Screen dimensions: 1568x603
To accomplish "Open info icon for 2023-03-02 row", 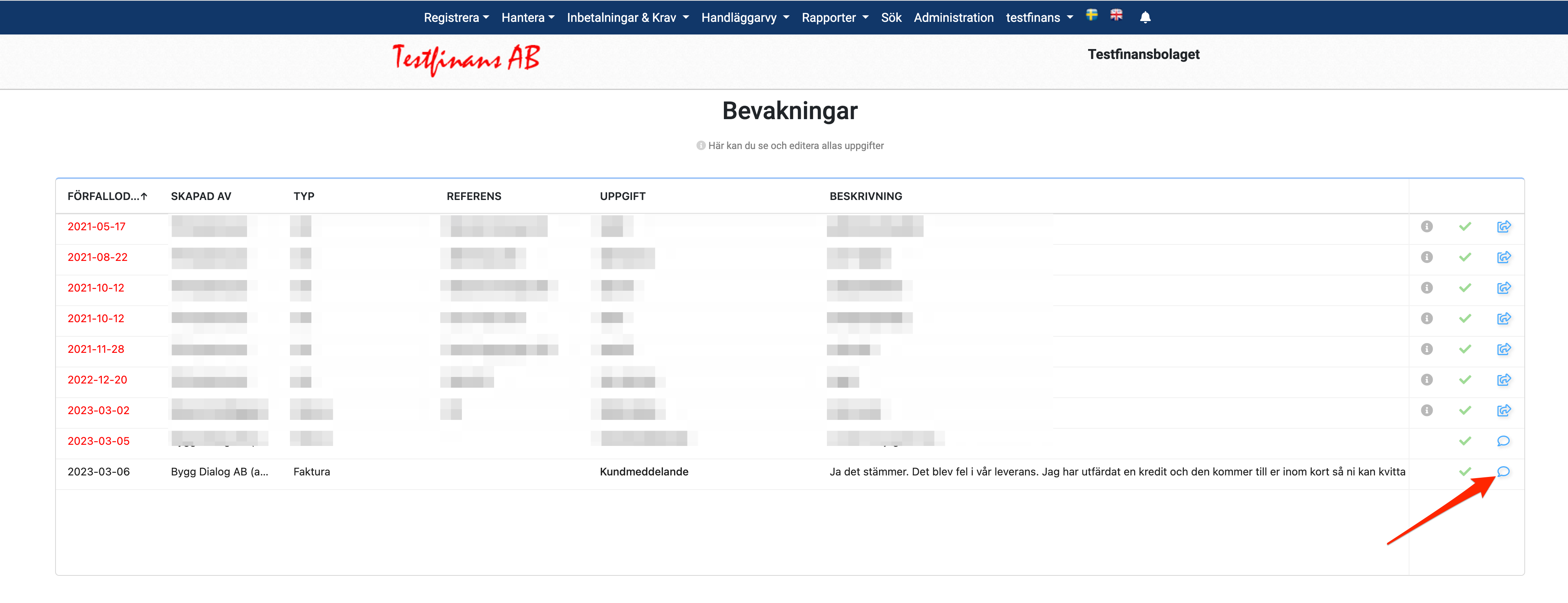I will pyautogui.click(x=1426, y=411).
